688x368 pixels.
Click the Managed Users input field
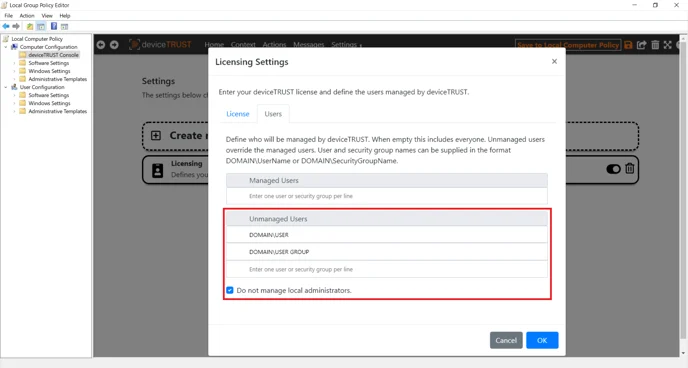(x=387, y=196)
